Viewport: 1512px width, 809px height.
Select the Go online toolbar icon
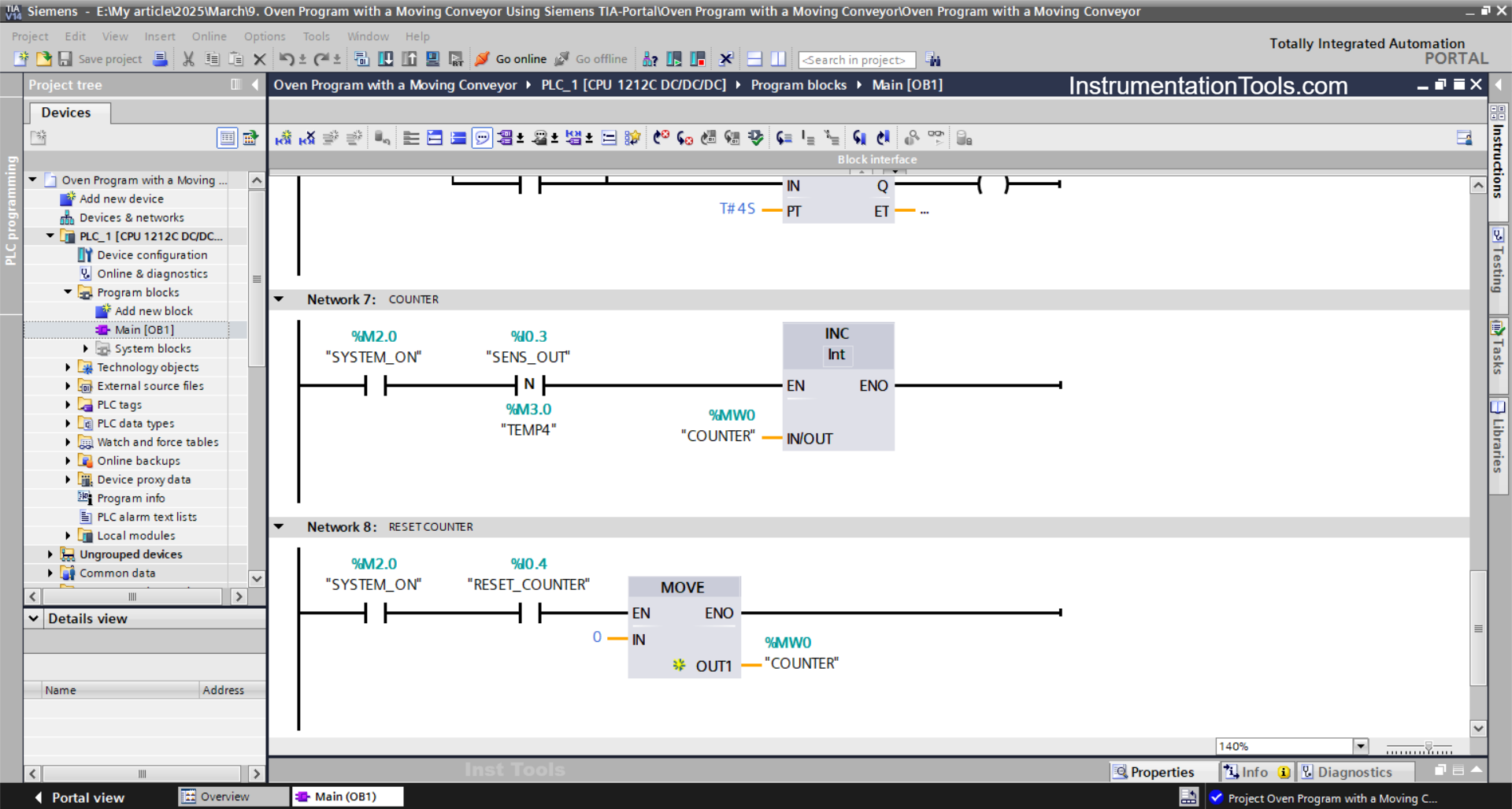pos(510,58)
